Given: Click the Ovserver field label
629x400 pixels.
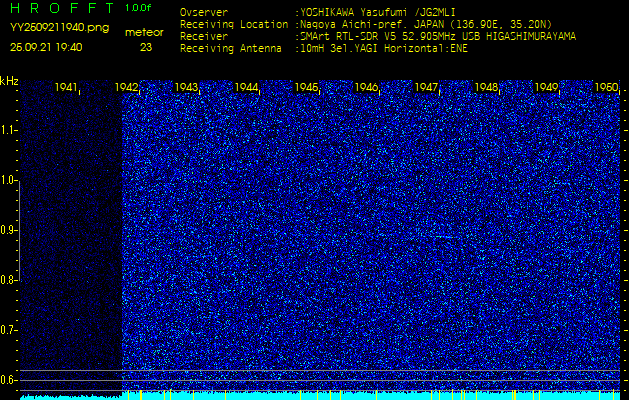Looking at the screenshot, I should coord(204,13).
